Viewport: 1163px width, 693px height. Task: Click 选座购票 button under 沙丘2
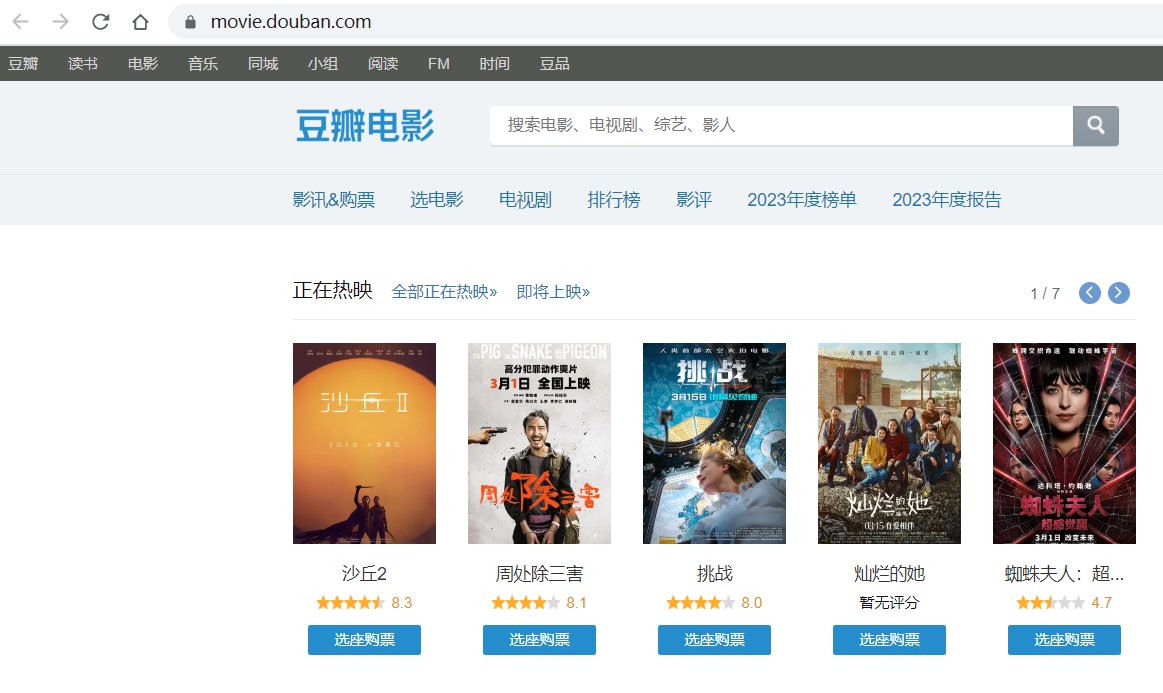click(364, 640)
